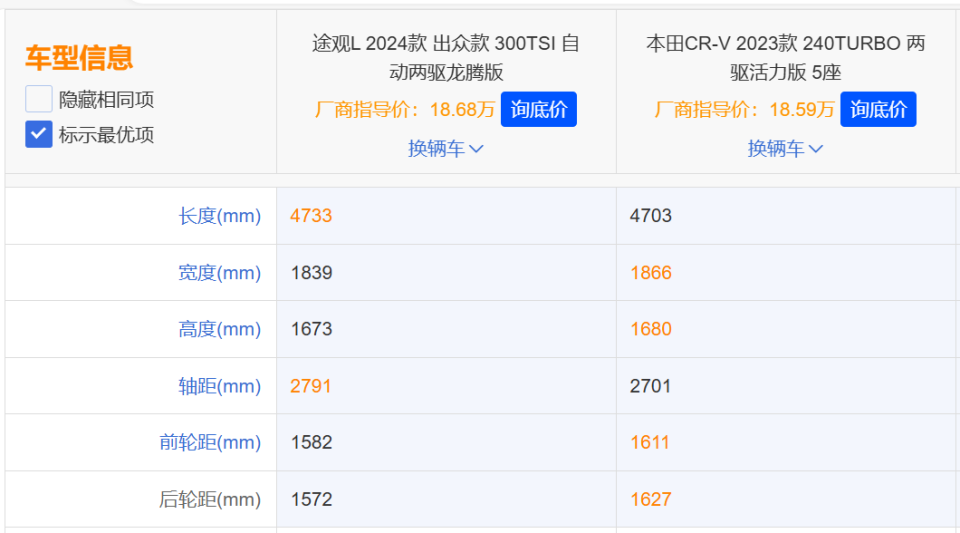Image resolution: width=960 pixels, height=533 pixels.
Task: Select 厂商指导价 18.59万 price text
Action: pos(744,110)
